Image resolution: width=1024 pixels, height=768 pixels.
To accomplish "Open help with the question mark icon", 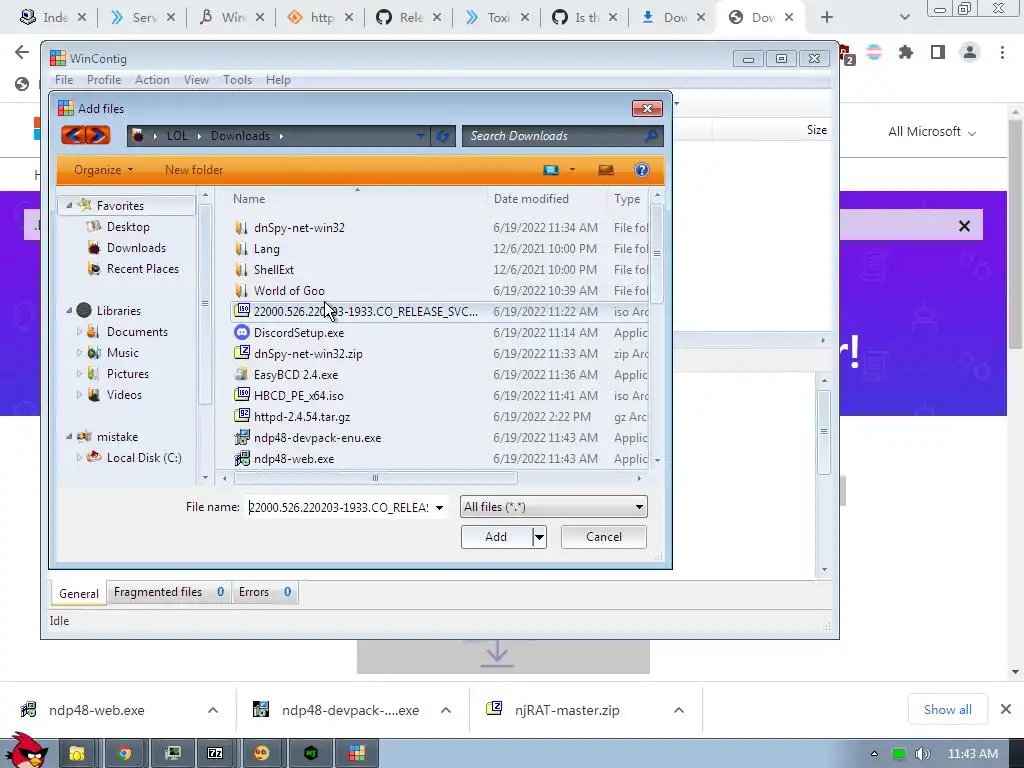I will click(641, 170).
